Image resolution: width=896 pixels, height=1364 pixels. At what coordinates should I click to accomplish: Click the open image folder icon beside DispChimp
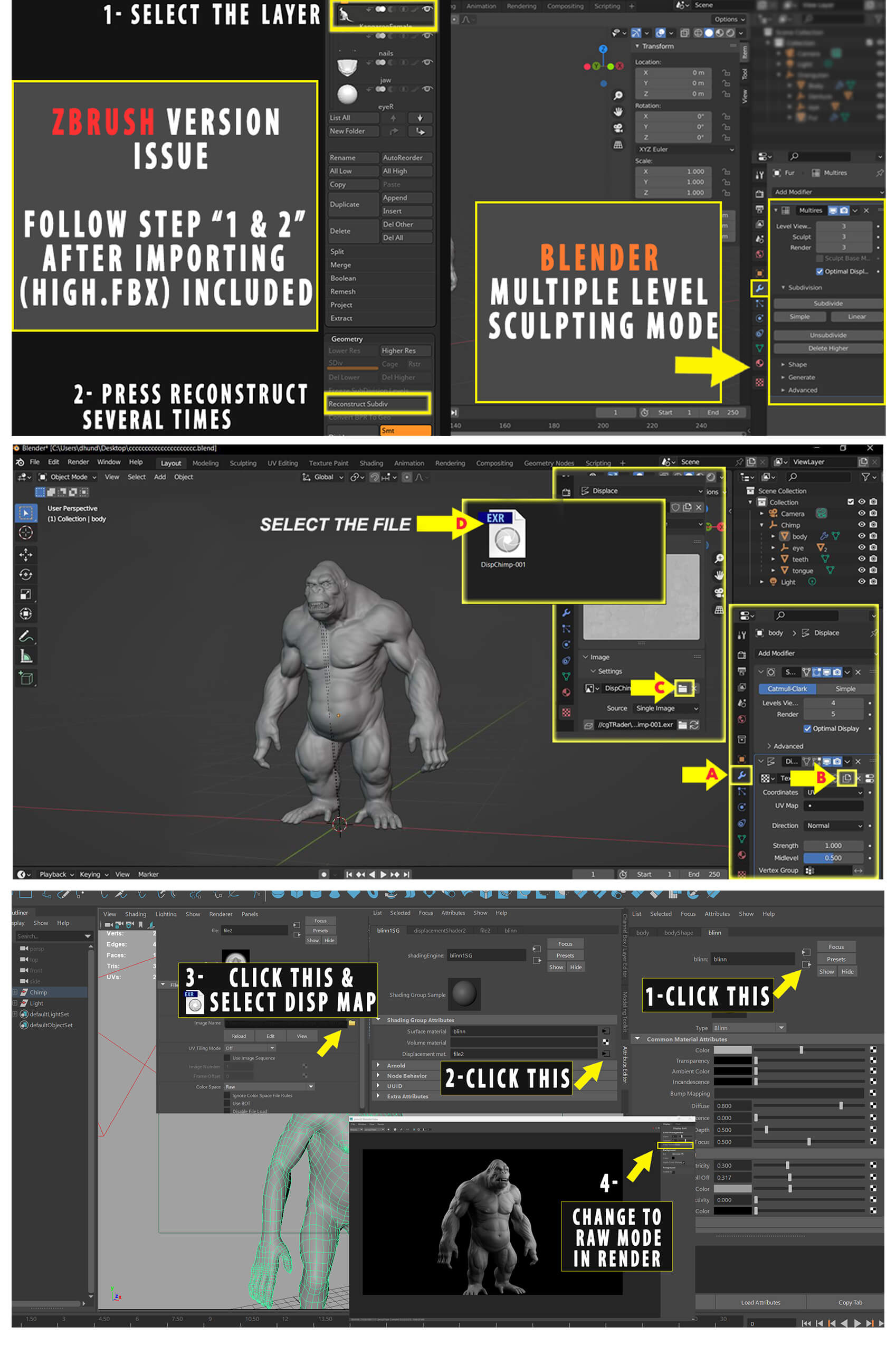[x=682, y=688]
